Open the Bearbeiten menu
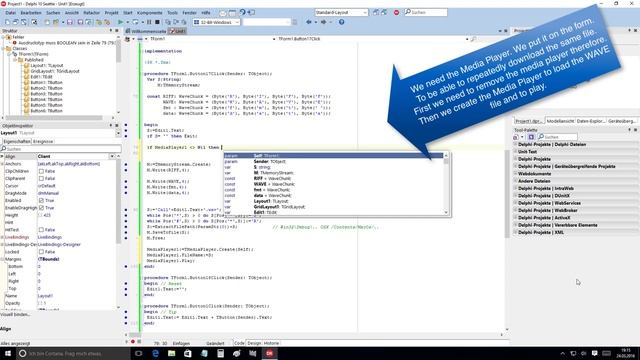 pos(31,13)
